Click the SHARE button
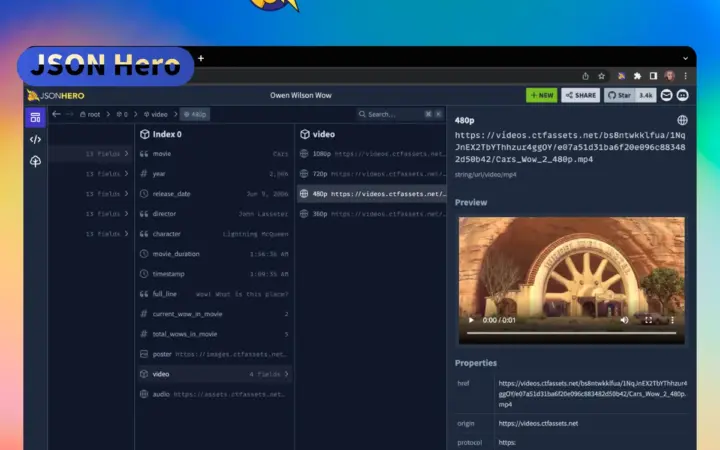Viewport: 720px width, 450px height. point(580,95)
